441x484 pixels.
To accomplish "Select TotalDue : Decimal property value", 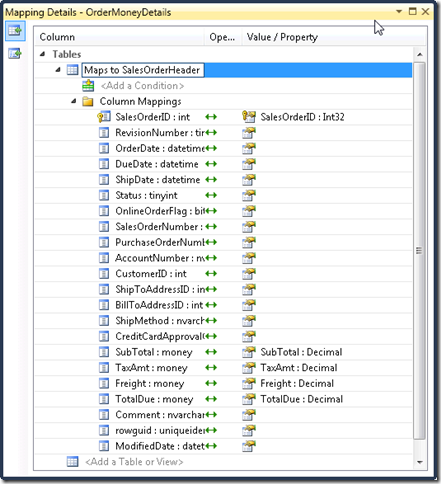I will point(302,399).
